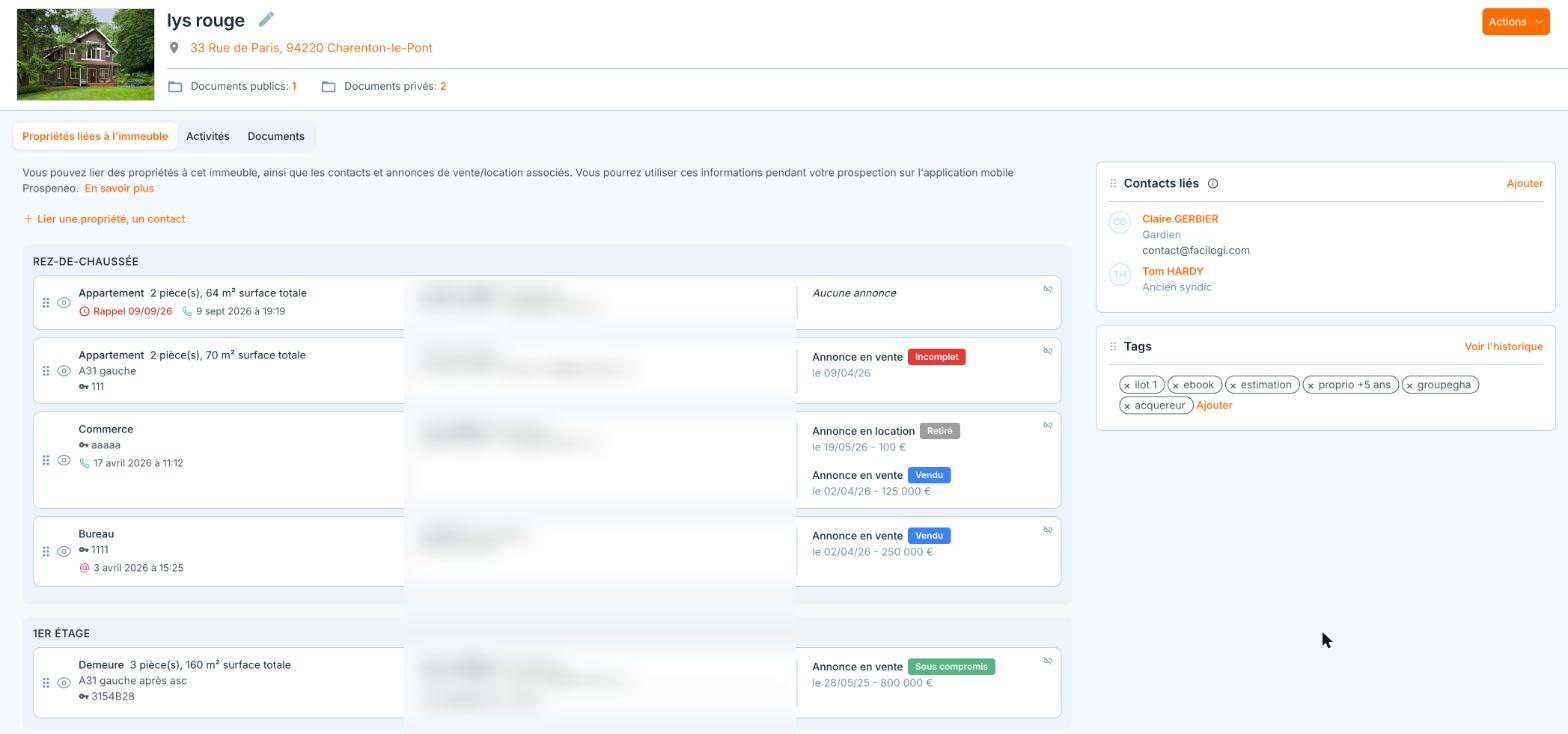1568x734 pixels.
Task: Select Propriétés liées à l'immeuble tab
Action: 95,137
